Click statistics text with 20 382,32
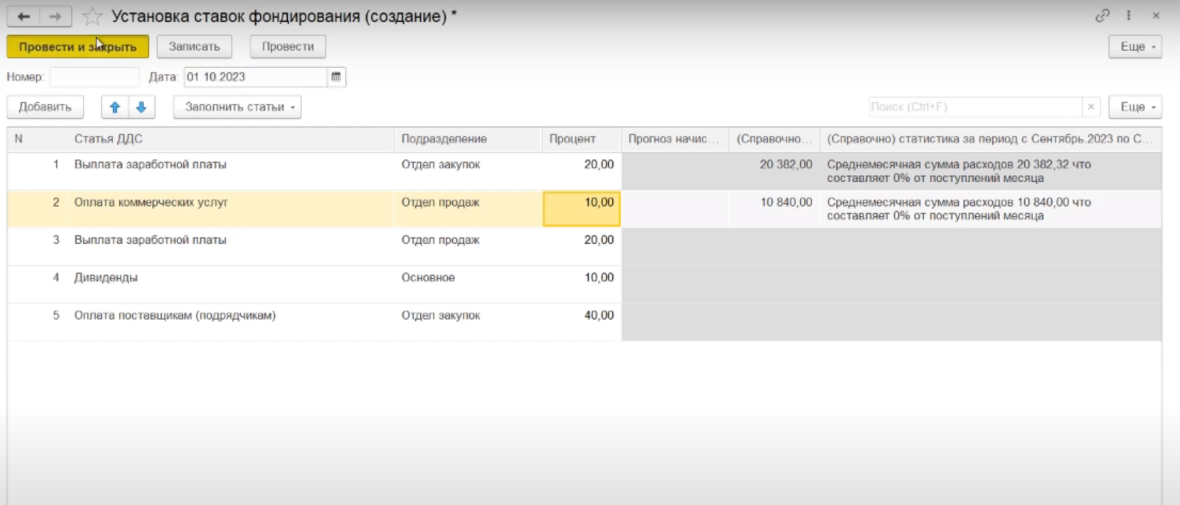1180x505 pixels. 990,171
